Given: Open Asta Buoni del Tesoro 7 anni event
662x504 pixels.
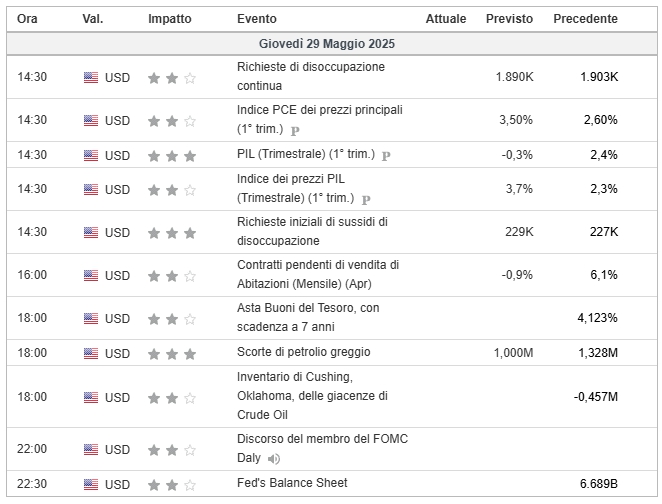Looking at the screenshot, I should (x=308, y=317).
